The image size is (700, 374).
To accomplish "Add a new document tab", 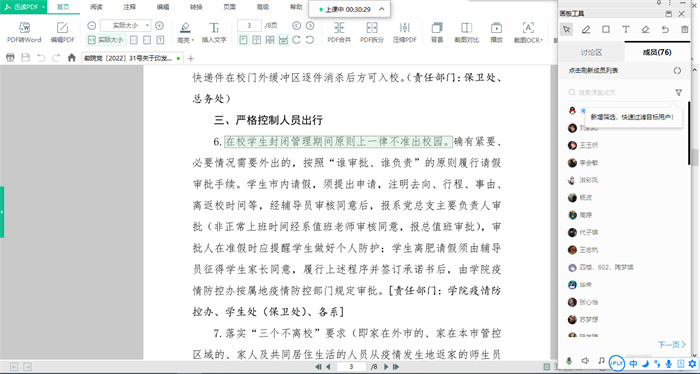I will click(x=191, y=58).
